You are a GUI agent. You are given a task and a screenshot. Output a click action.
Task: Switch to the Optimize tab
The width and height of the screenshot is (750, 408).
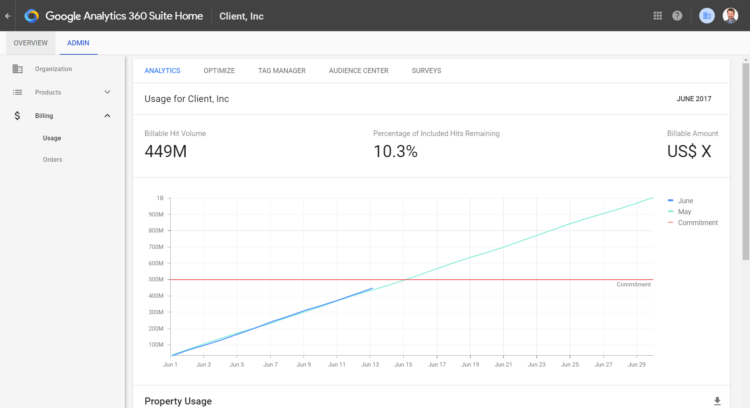tap(219, 70)
